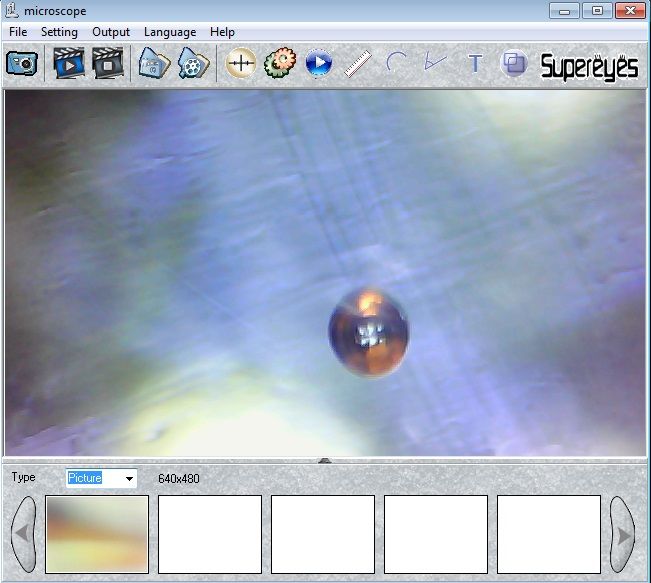Select the first captured picture thumbnail
The image size is (651, 583).
(x=97, y=534)
